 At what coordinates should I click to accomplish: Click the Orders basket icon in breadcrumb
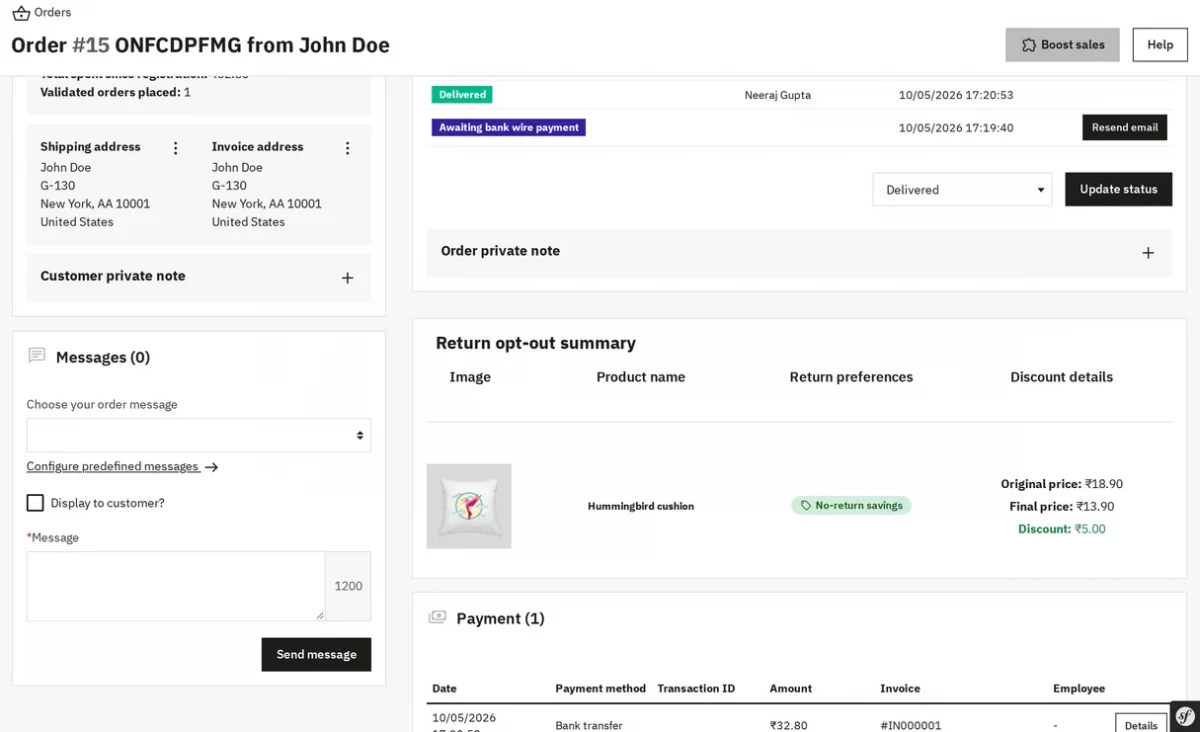[21, 13]
